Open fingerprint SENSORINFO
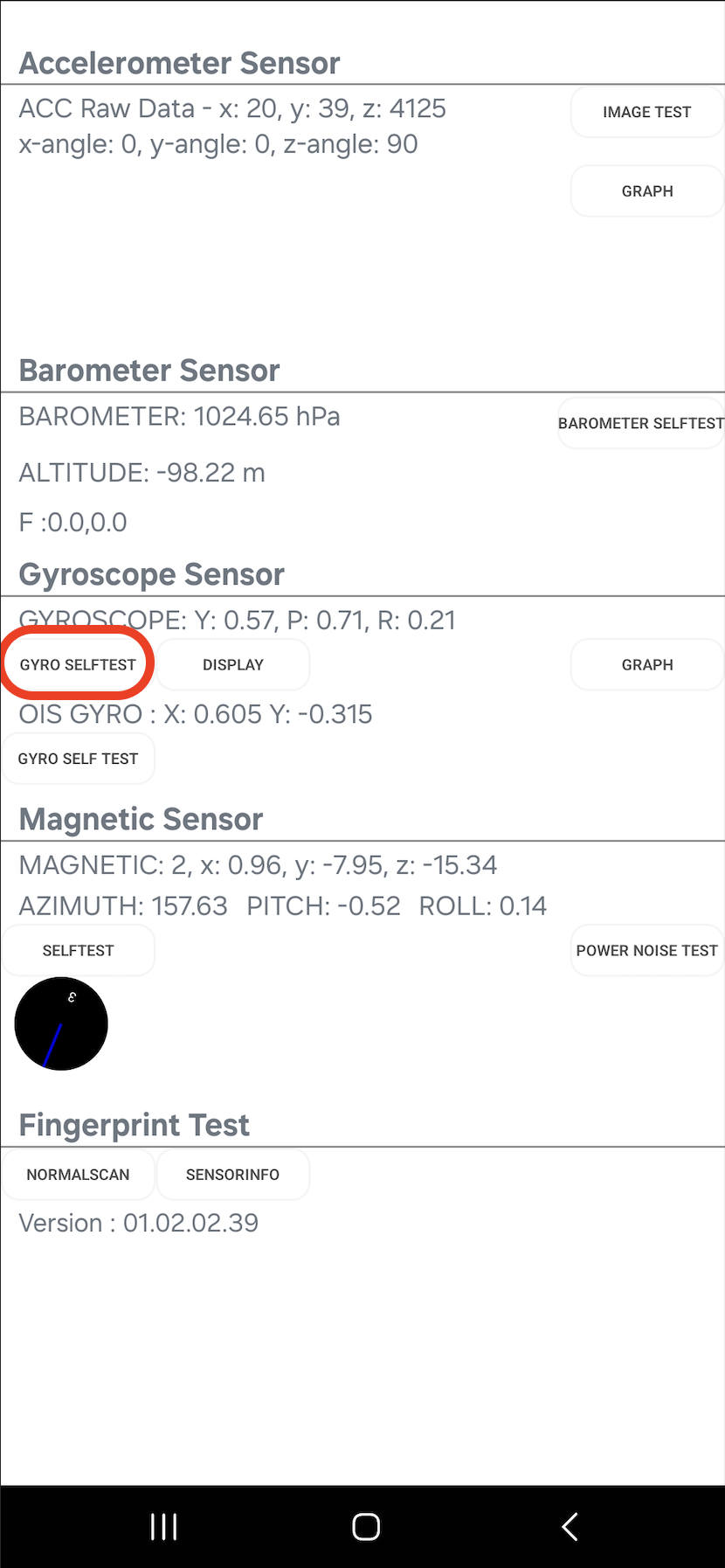 (x=232, y=1174)
